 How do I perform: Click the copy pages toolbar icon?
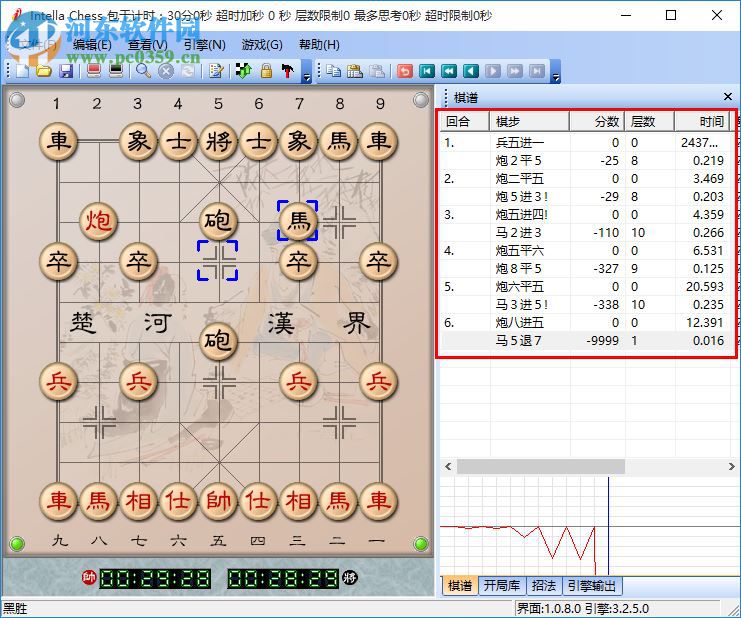coord(334,71)
